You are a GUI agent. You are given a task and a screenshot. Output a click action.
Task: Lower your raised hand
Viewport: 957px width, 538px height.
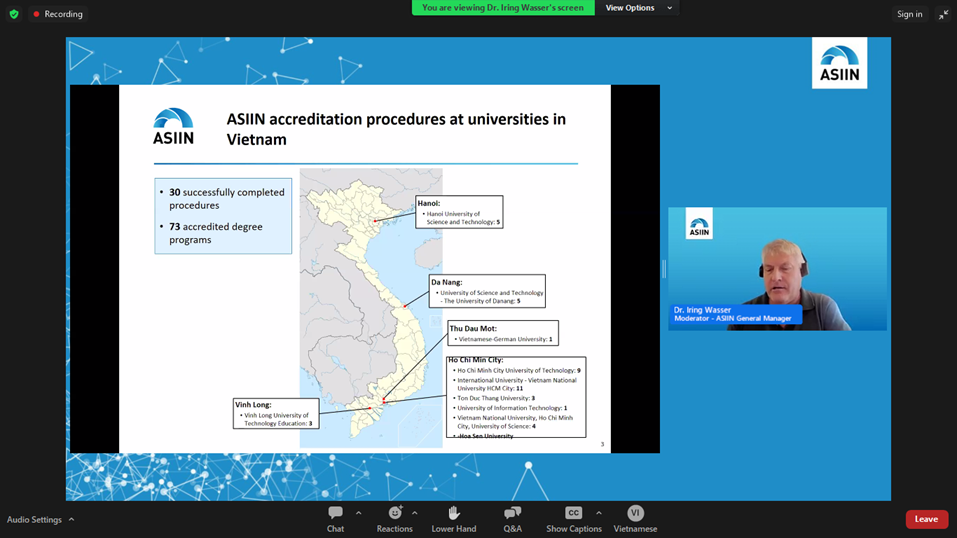453,519
